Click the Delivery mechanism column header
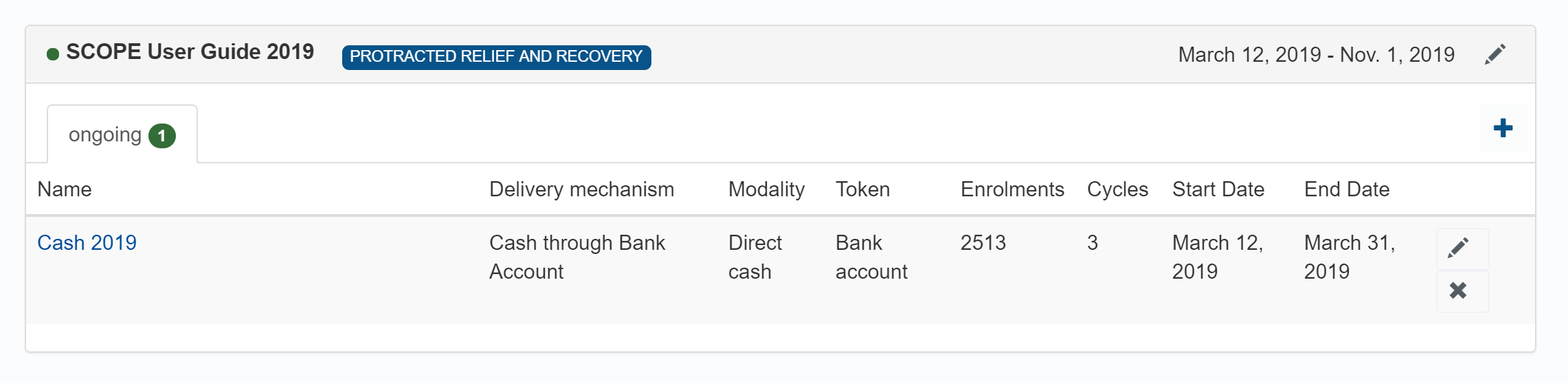The image size is (1568, 383). coord(581,189)
